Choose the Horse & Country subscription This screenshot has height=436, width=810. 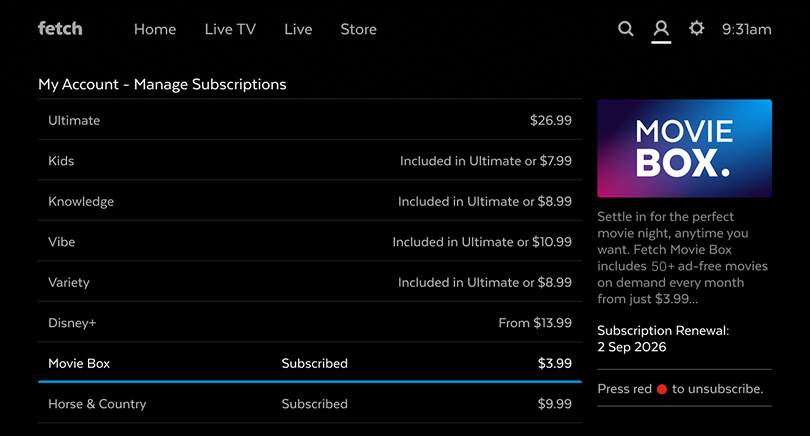click(x=310, y=403)
